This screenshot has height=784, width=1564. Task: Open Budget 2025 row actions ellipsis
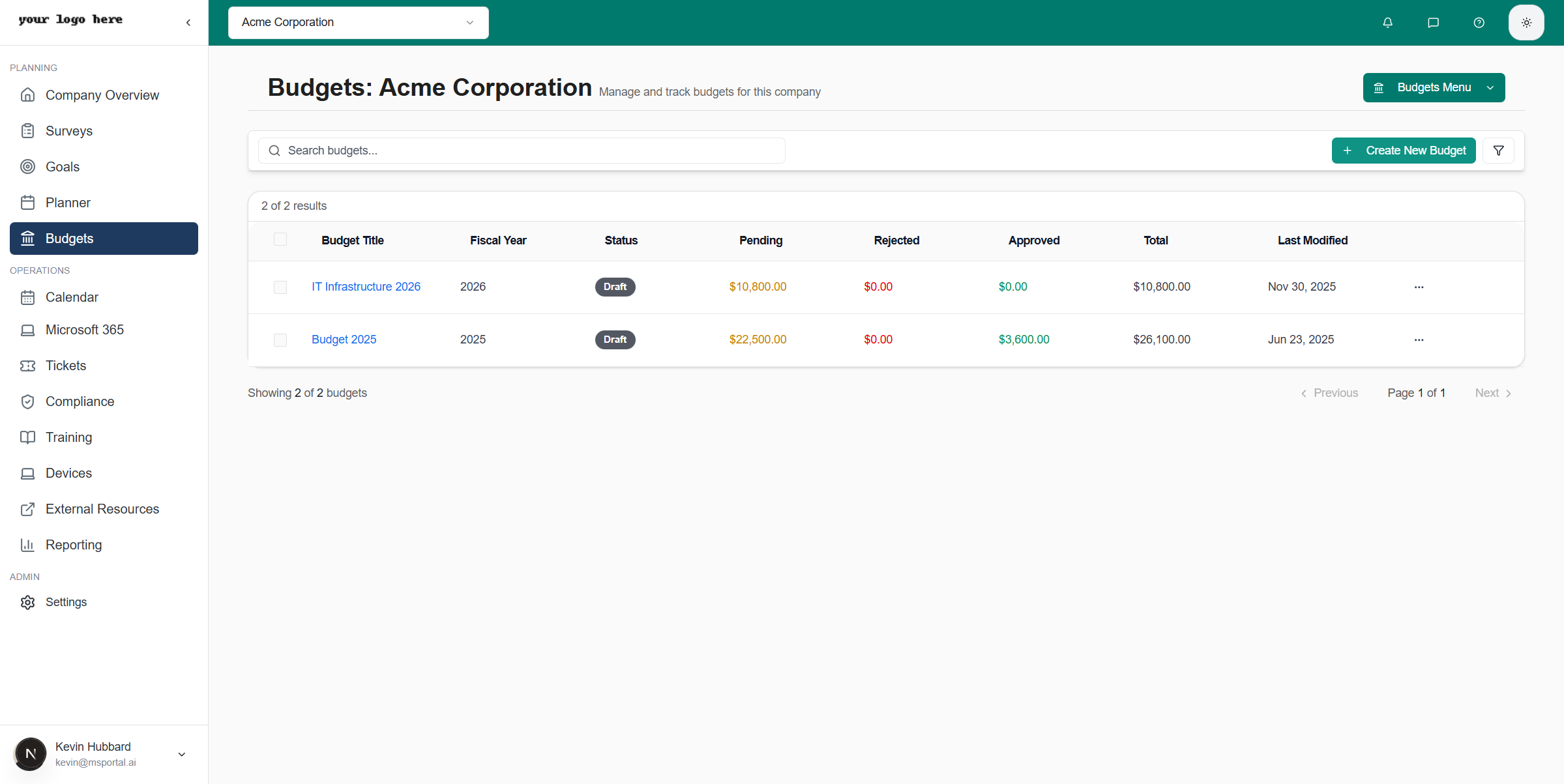point(1419,340)
